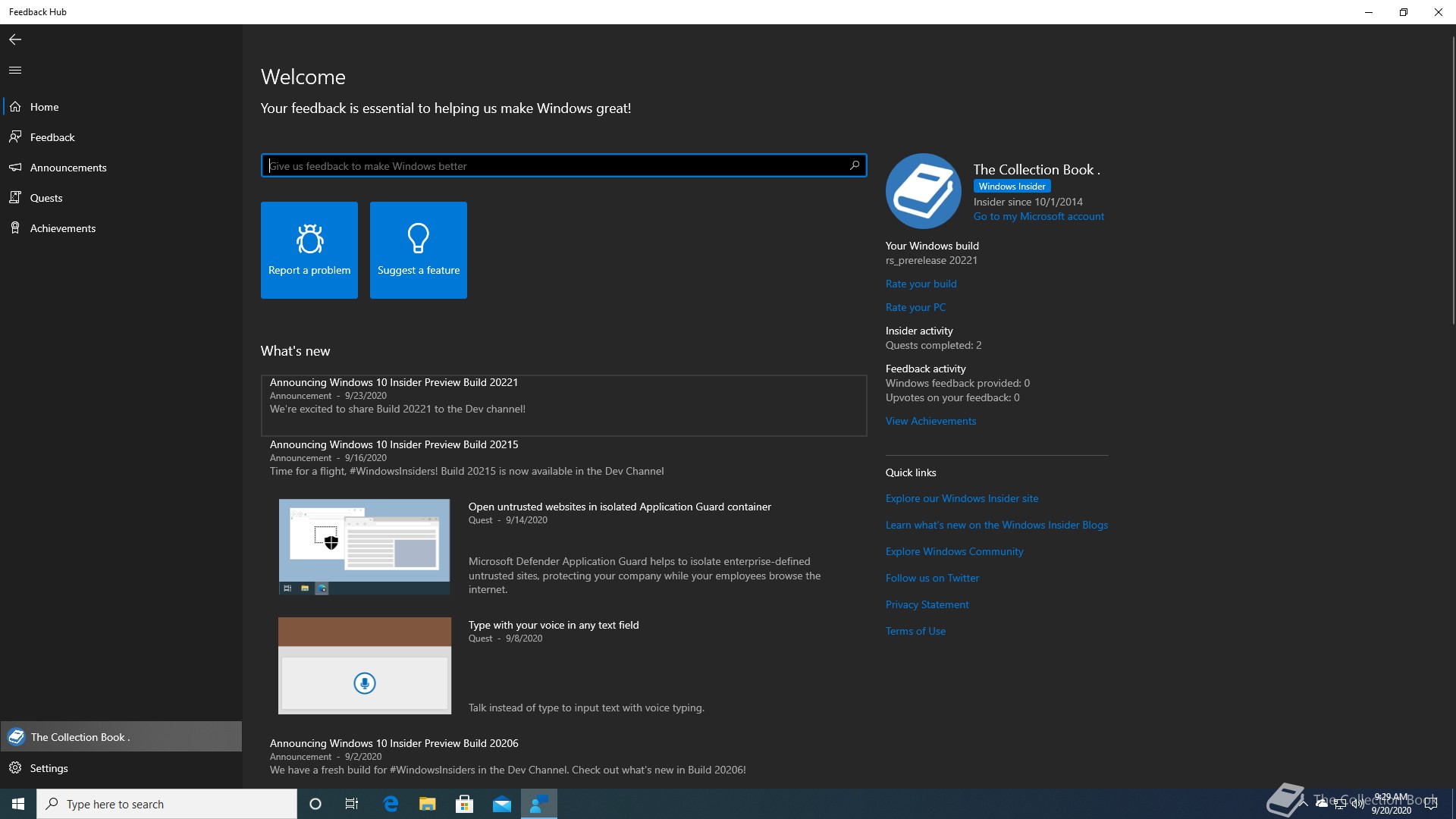1456x819 pixels.
Task: Click Follow us on Twitter link
Action: point(932,578)
